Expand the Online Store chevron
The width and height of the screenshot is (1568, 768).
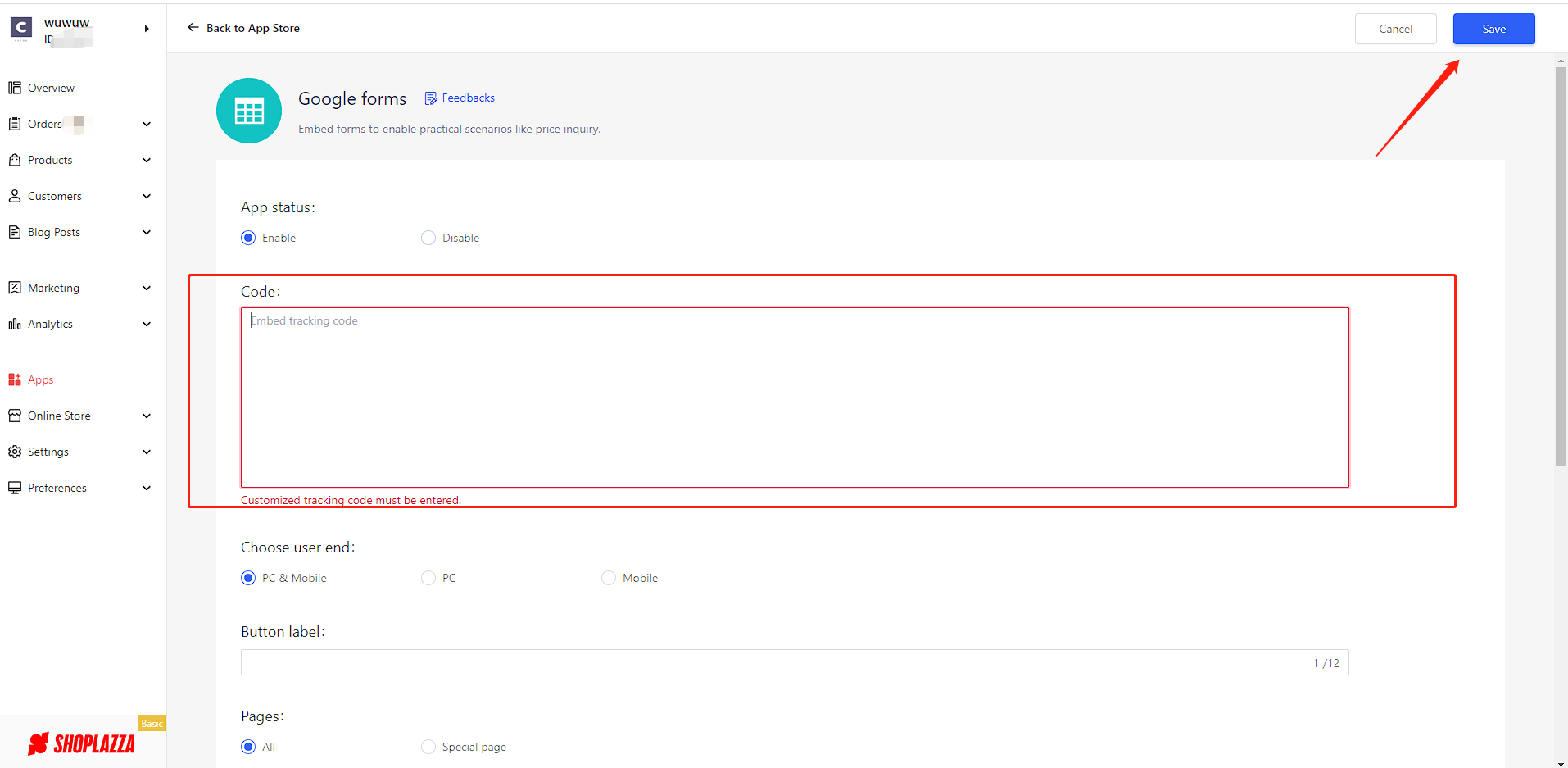tap(147, 416)
